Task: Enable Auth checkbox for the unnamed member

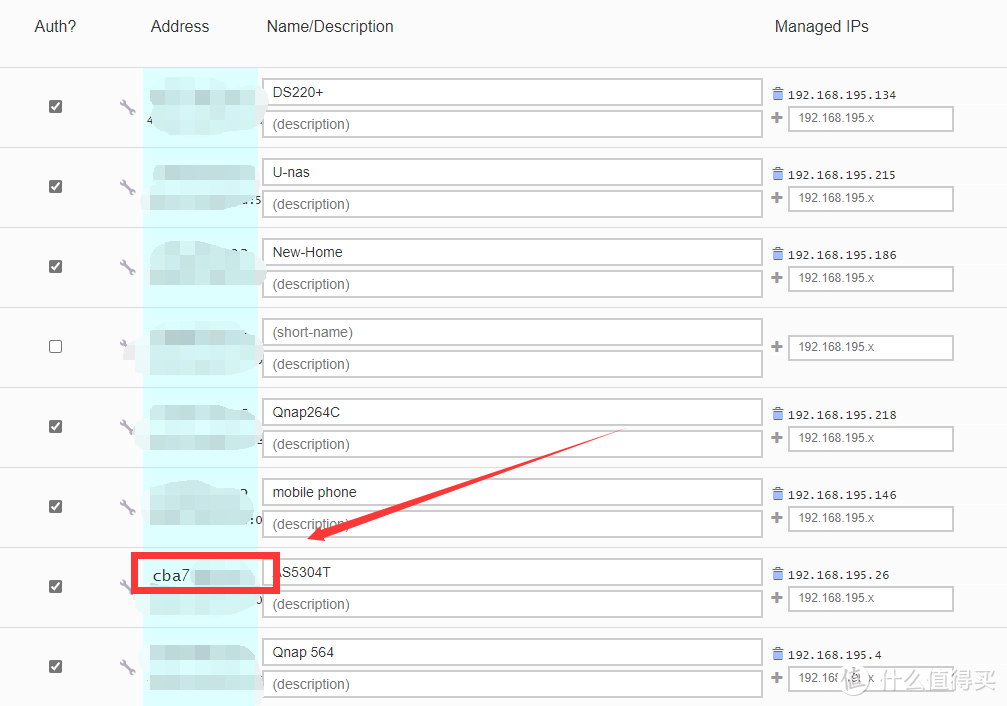Action: coord(56,347)
